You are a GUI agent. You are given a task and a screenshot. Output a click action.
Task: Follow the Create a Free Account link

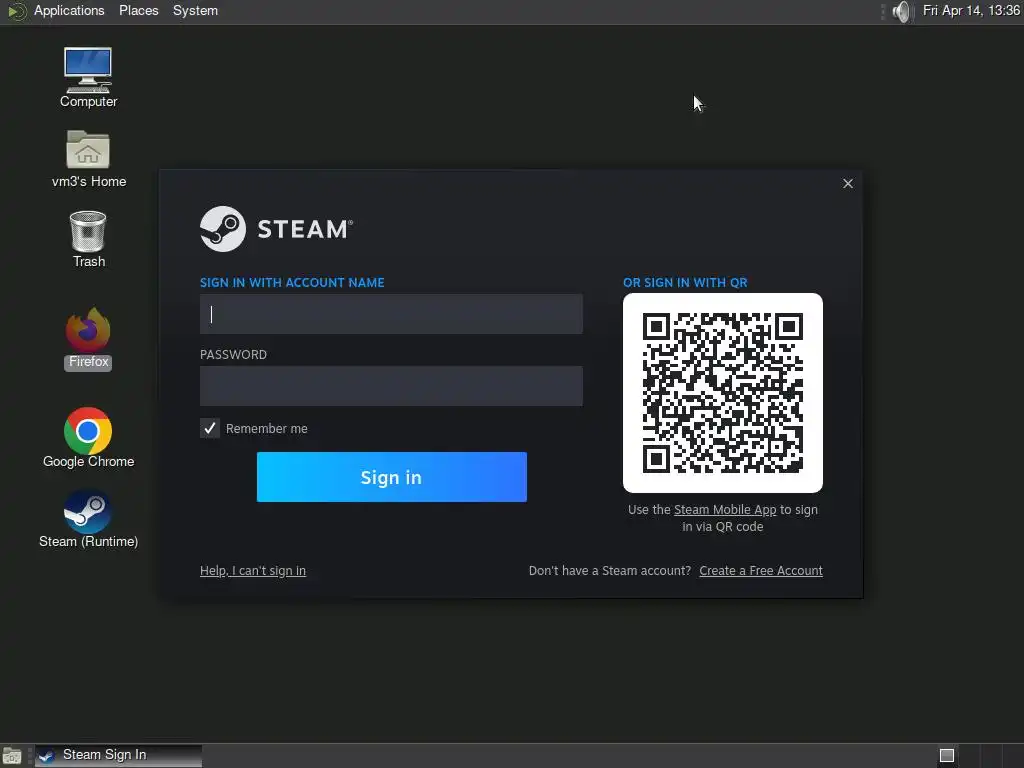761,571
